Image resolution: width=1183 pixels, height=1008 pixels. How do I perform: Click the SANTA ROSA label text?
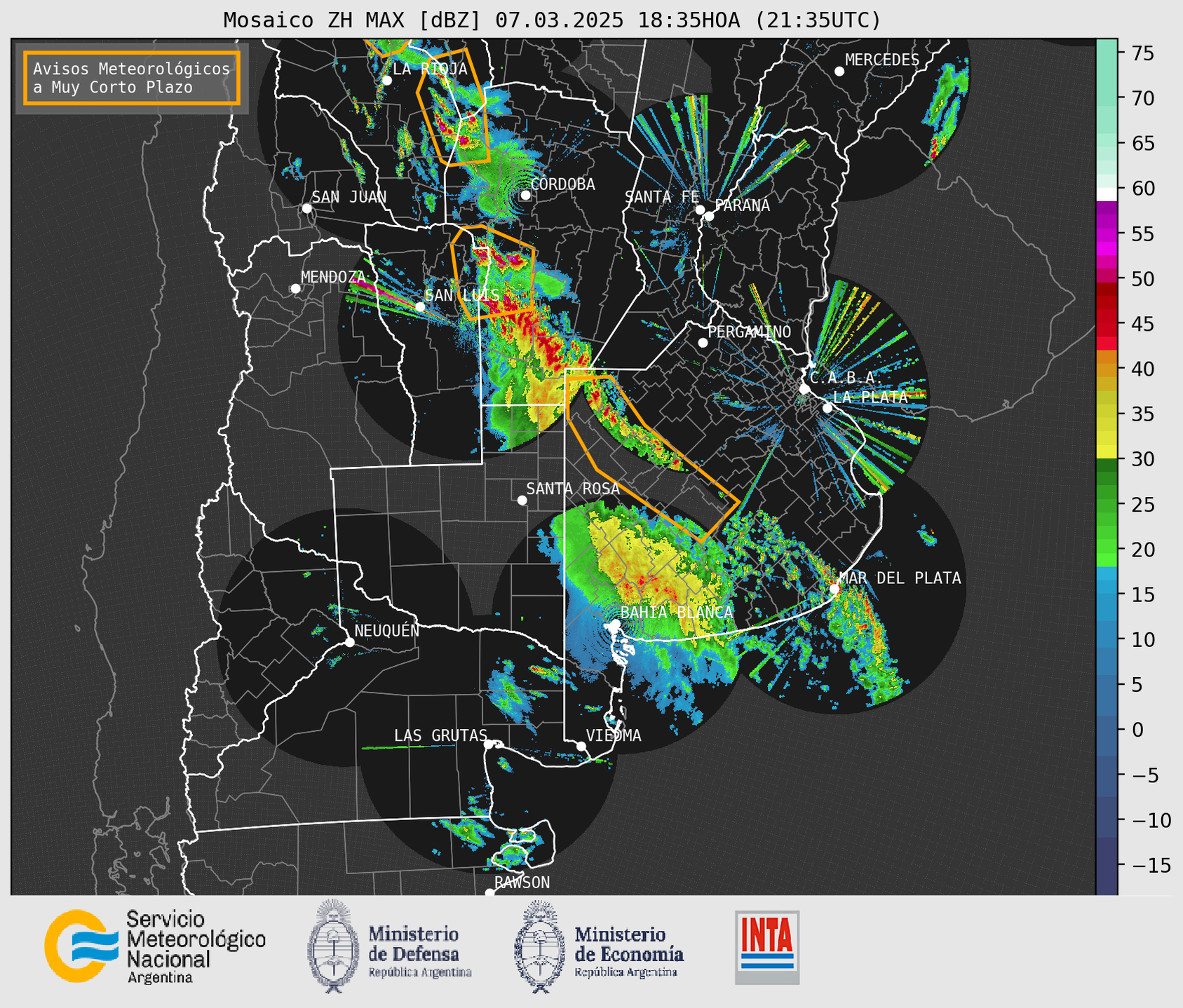pos(573,489)
